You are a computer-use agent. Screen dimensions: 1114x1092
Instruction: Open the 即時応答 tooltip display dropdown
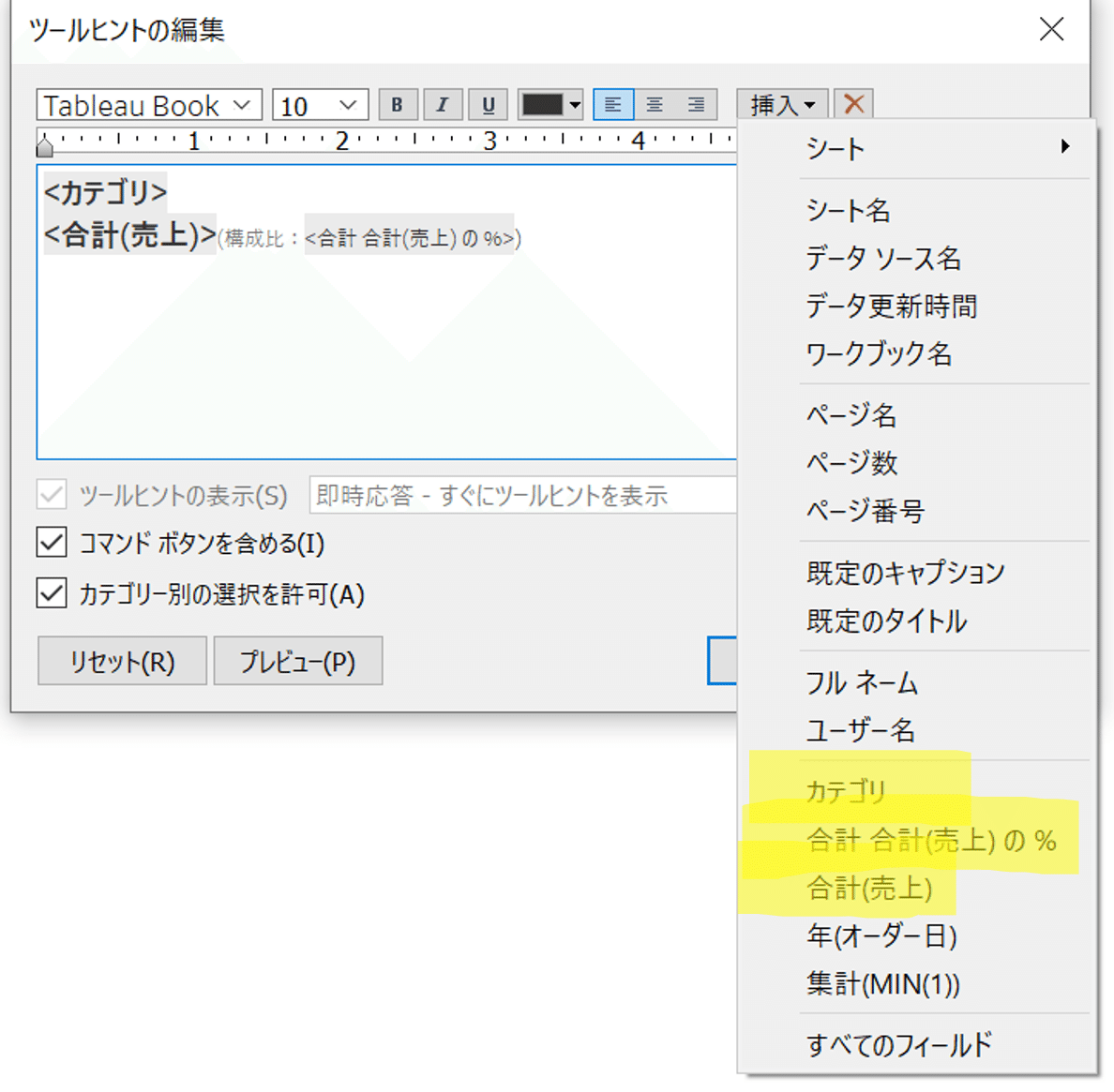(523, 495)
